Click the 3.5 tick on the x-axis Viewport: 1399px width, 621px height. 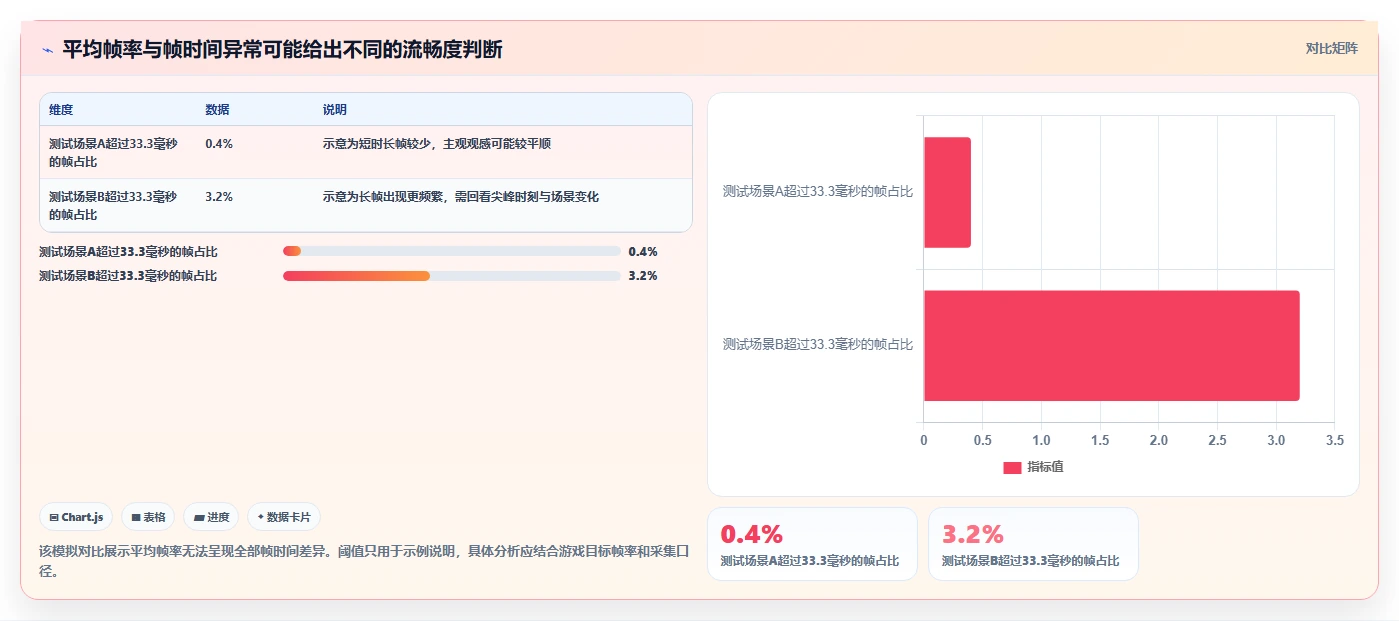click(x=1335, y=440)
